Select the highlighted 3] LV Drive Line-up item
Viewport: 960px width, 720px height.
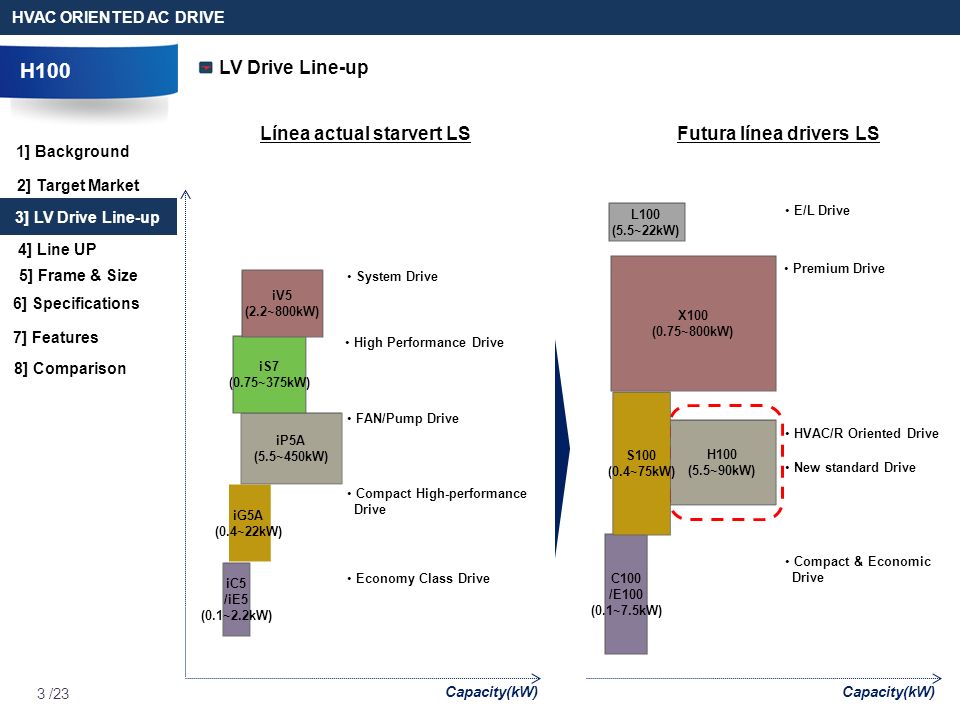click(x=88, y=217)
